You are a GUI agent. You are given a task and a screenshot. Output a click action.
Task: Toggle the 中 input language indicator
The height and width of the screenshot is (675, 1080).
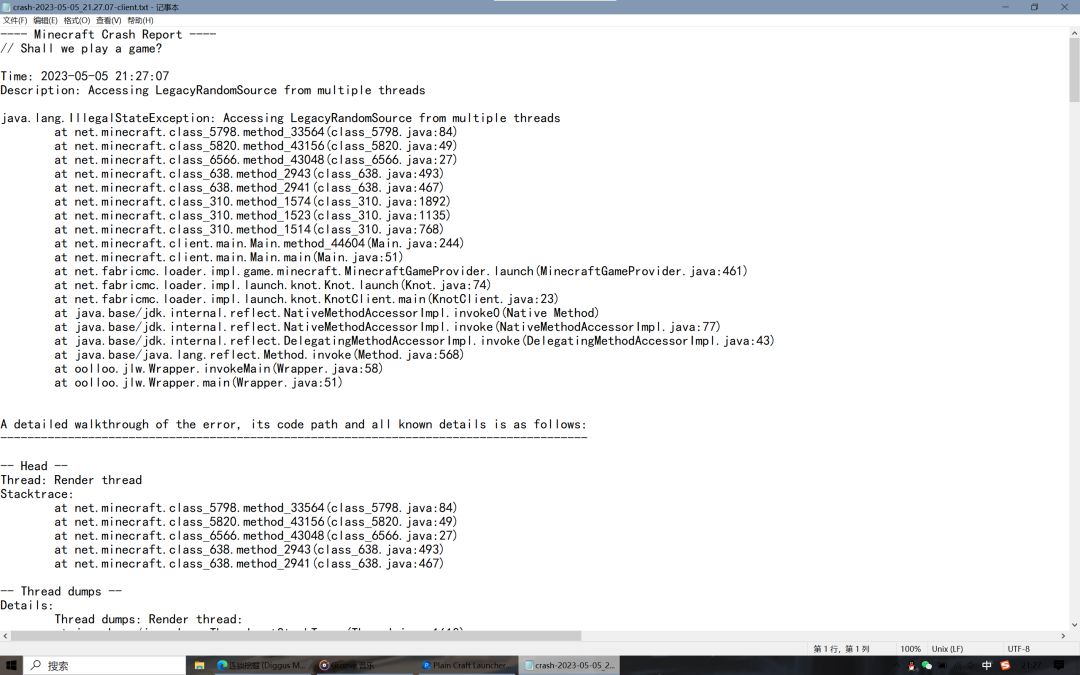[986, 665]
